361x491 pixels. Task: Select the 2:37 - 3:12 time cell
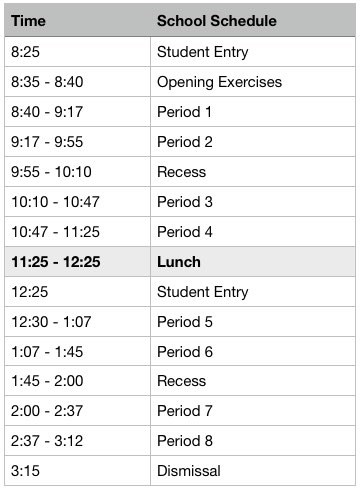click(77, 441)
